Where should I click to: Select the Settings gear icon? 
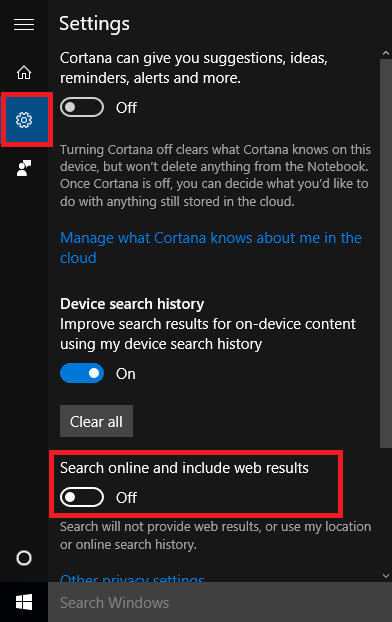tap(24, 120)
